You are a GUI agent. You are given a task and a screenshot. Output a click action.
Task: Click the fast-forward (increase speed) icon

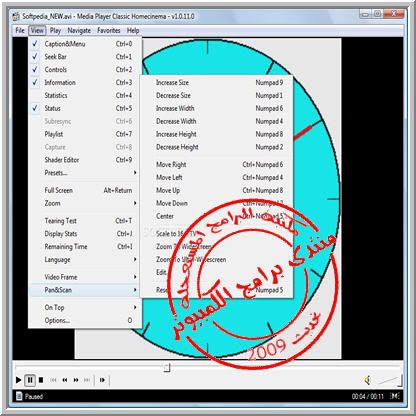point(76,380)
